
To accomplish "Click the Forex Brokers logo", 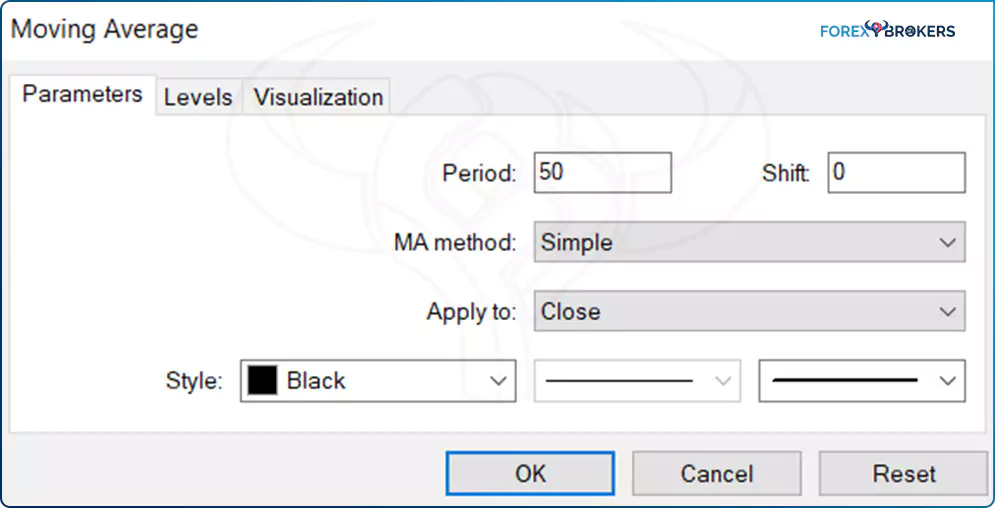I will (887, 30).
